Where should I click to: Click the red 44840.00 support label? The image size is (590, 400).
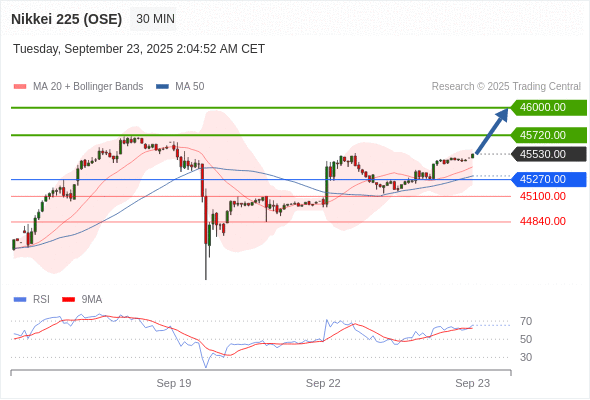pyautogui.click(x=543, y=221)
